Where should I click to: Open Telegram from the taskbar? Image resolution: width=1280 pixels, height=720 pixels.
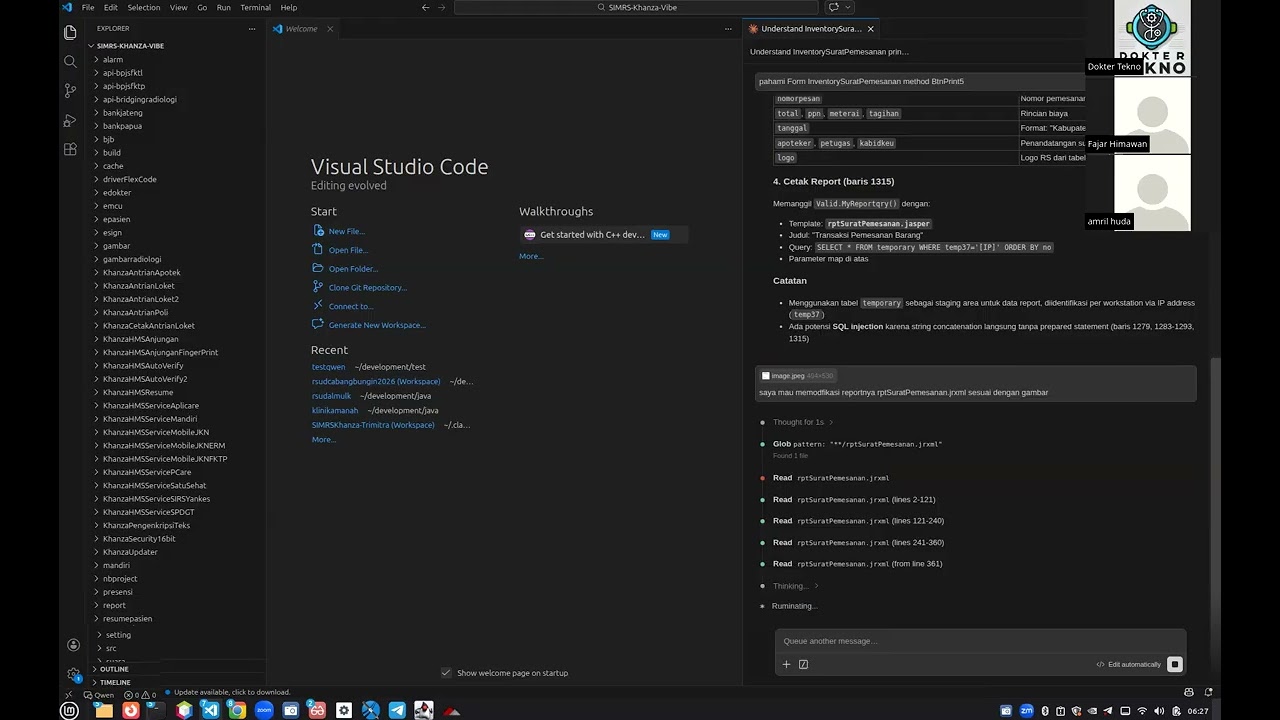coord(397,710)
